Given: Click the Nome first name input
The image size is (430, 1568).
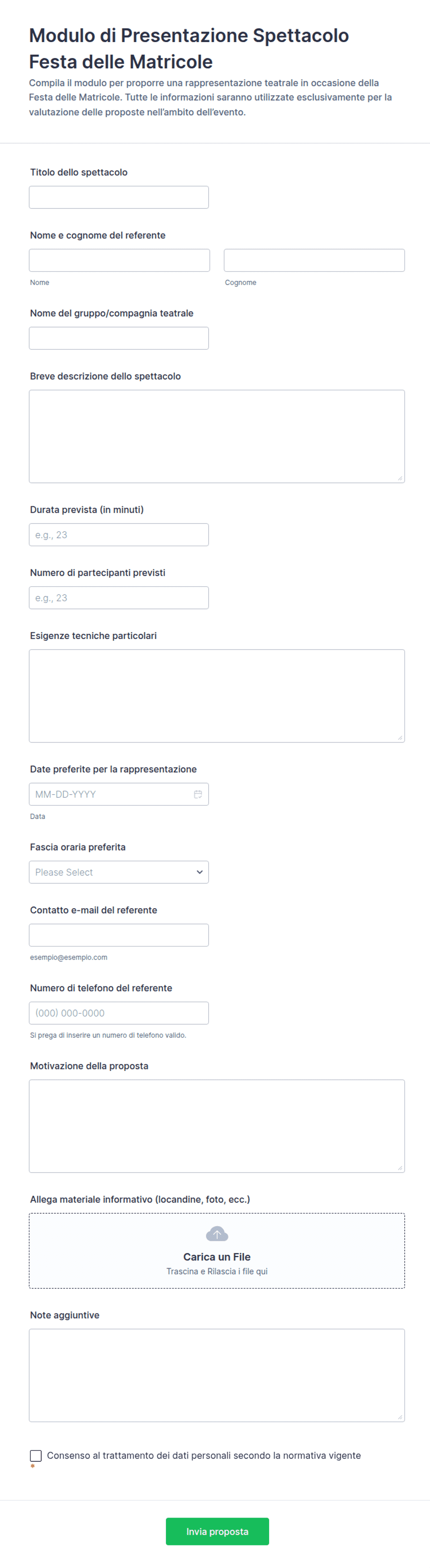Looking at the screenshot, I should (119, 260).
